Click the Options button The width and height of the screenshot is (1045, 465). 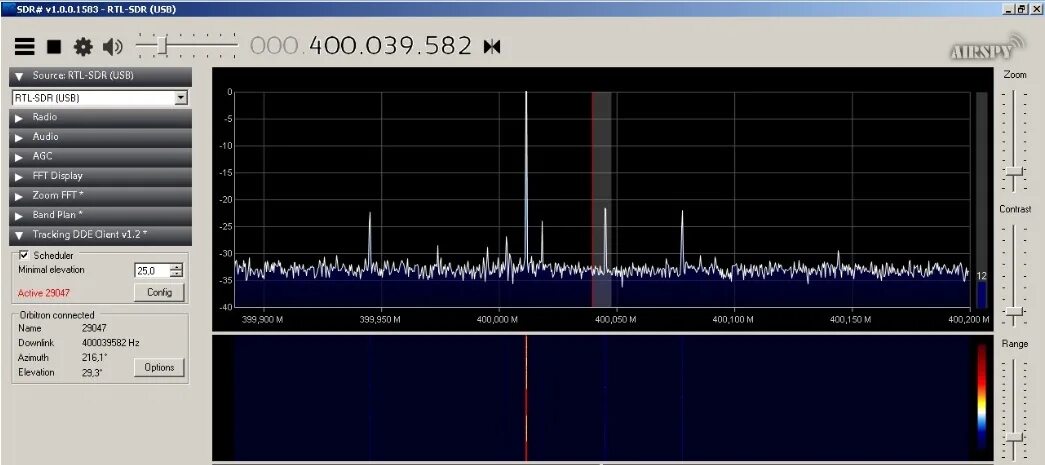(159, 367)
